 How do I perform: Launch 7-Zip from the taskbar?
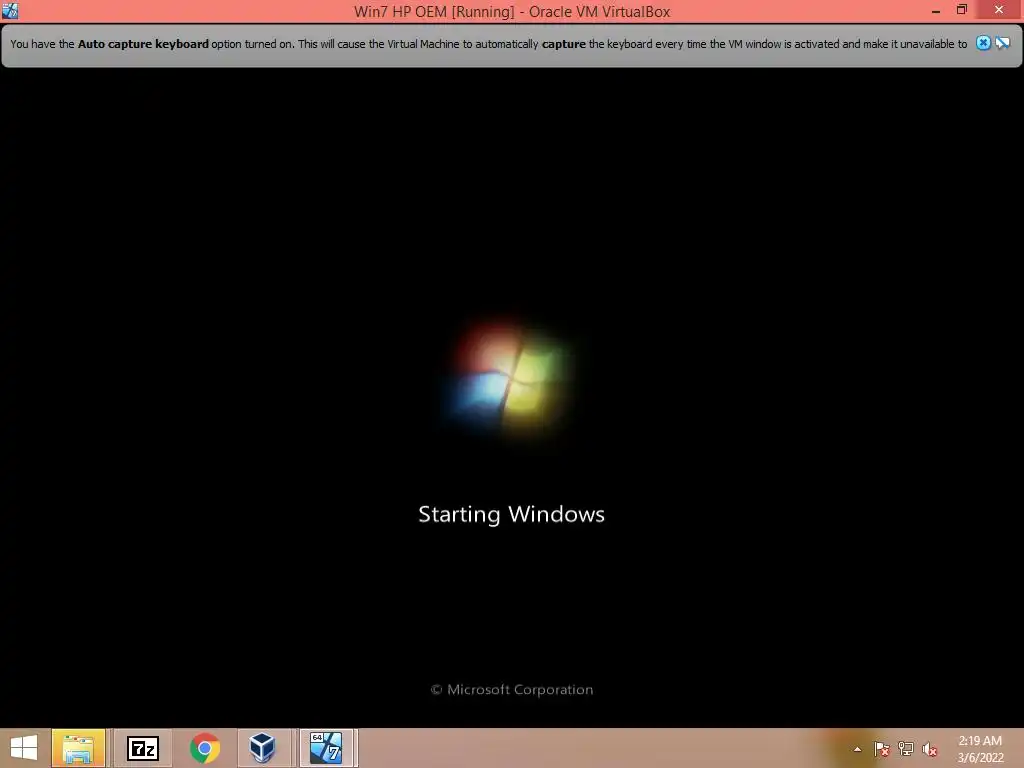click(x=143, y=748)
